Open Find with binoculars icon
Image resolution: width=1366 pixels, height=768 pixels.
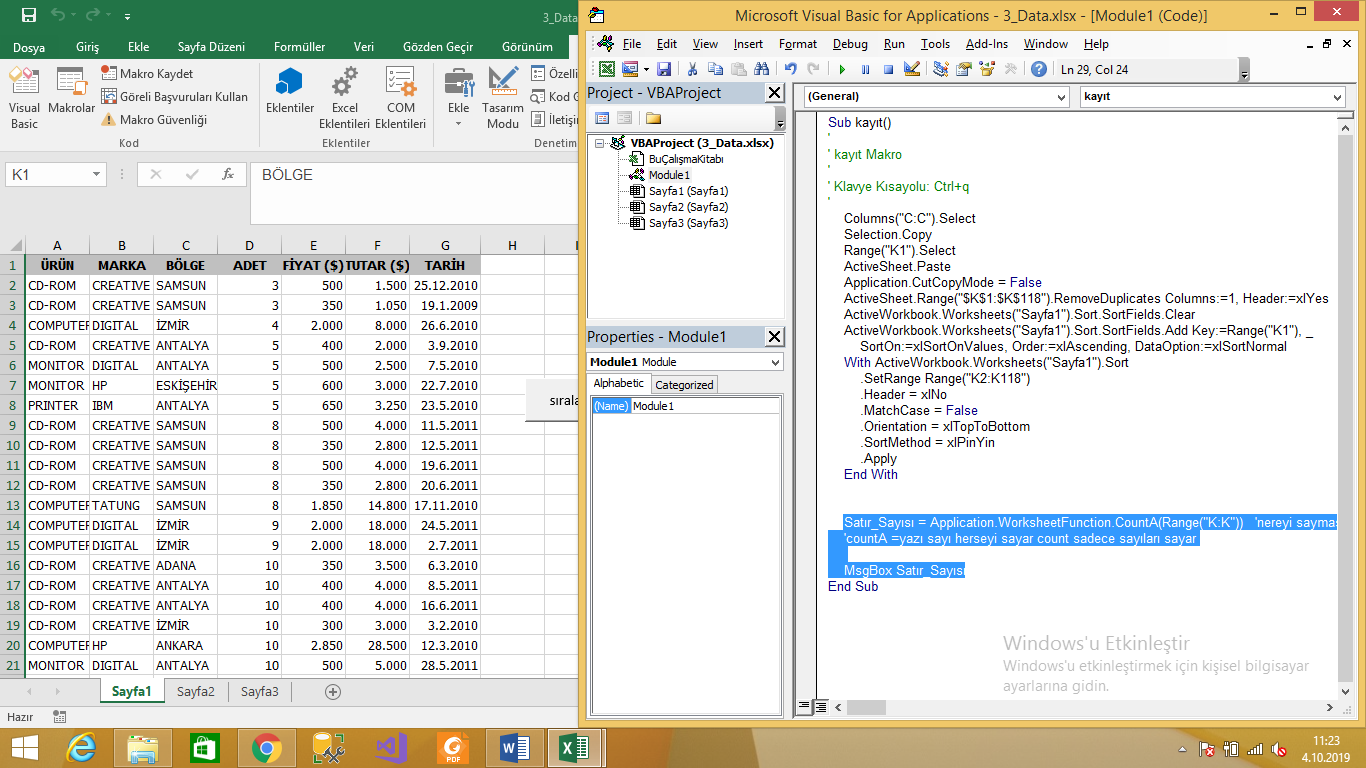point(761,69)
